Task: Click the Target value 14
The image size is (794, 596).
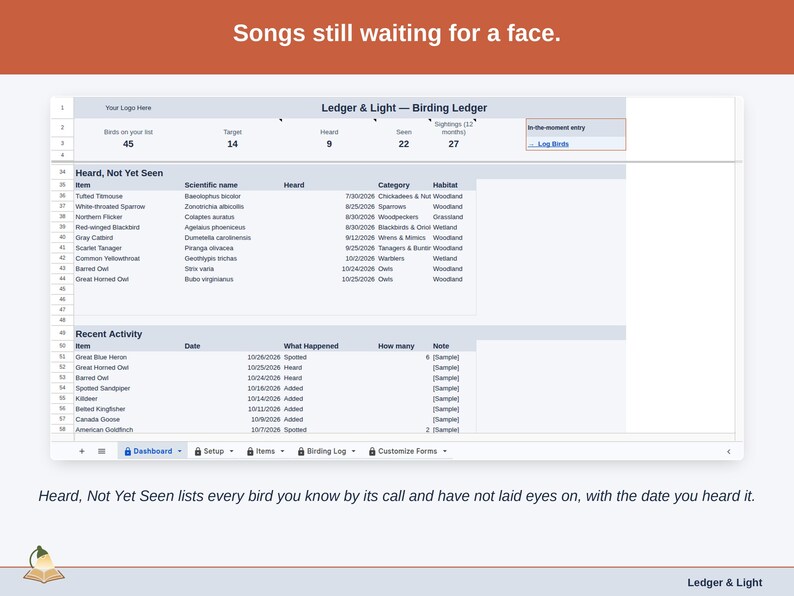Action: (232, 144)
